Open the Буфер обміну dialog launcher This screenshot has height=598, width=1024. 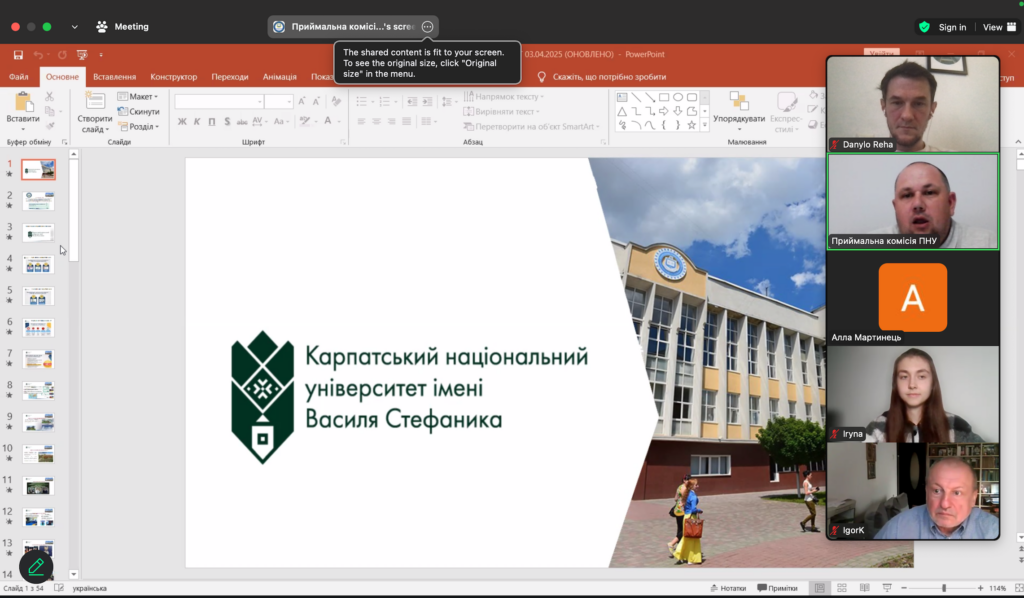tap(64, 142)
